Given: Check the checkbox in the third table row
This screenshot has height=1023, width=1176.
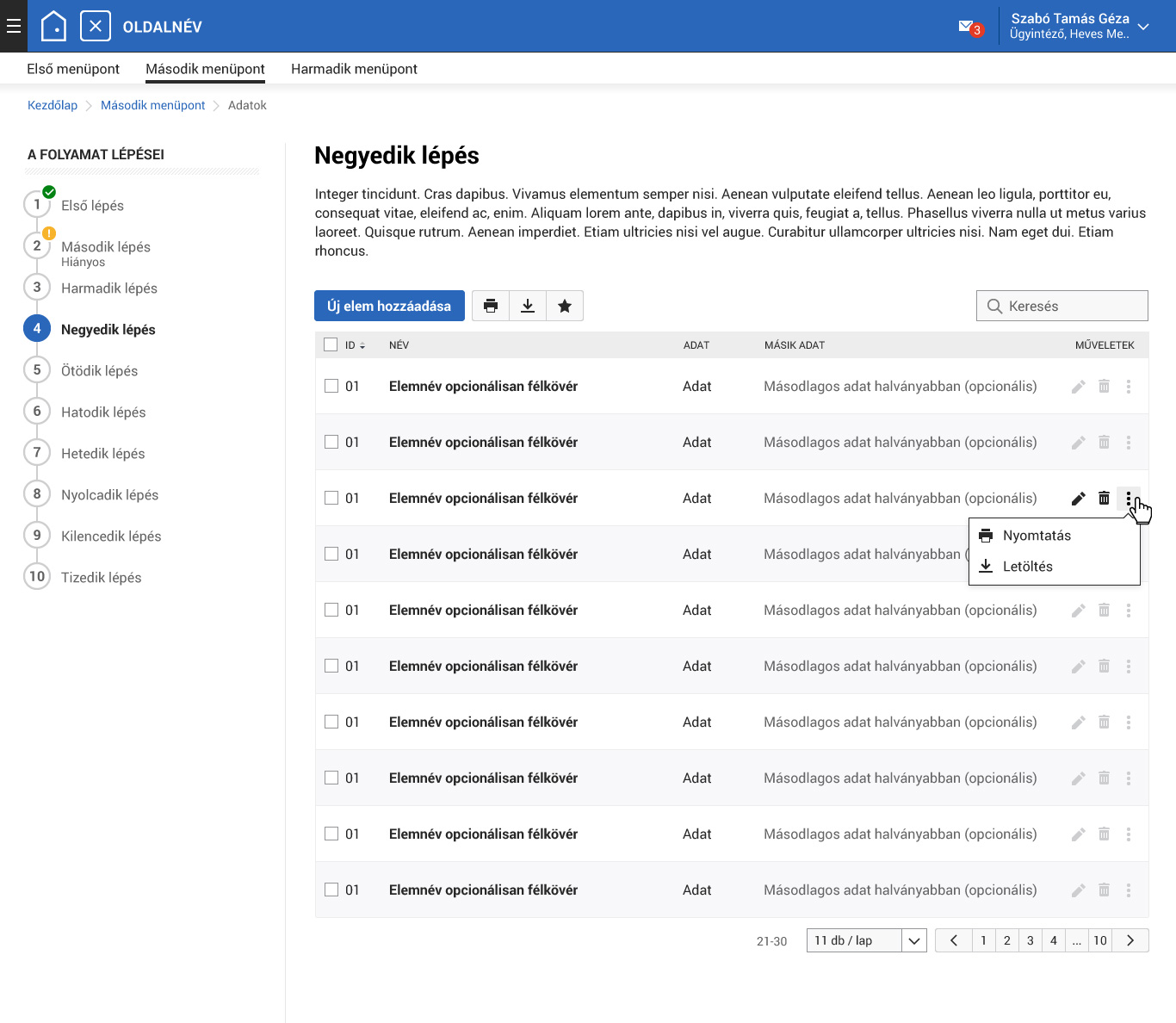Looking at the screenshot, I should (x=331, y=498).
